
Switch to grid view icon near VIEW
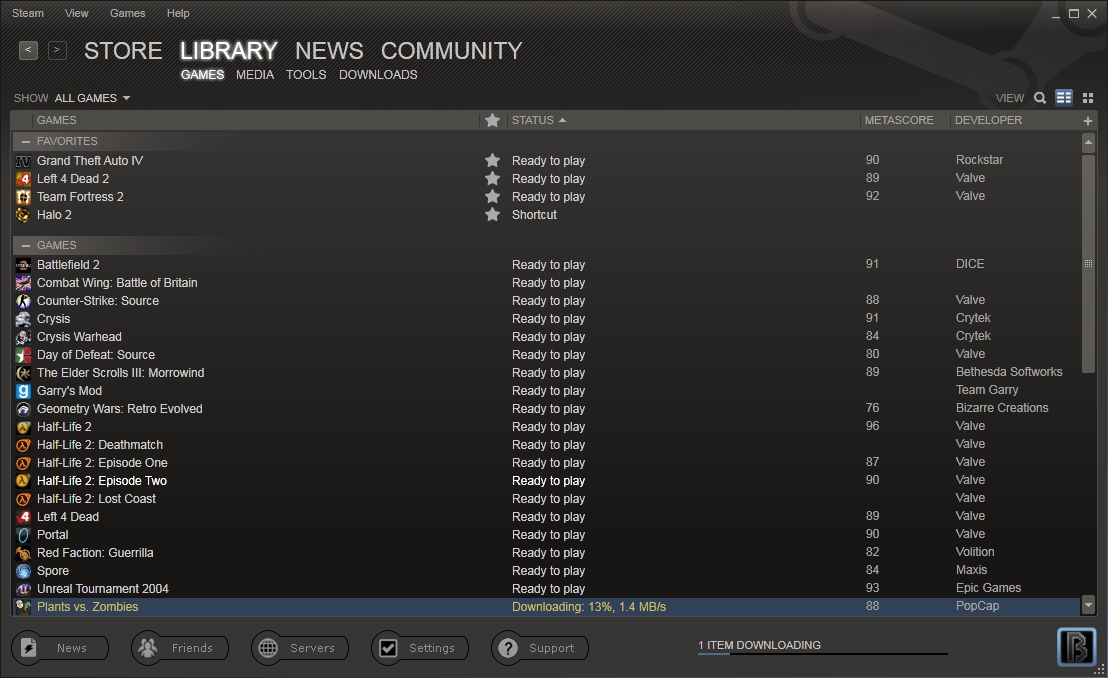tap(1088, 97)
